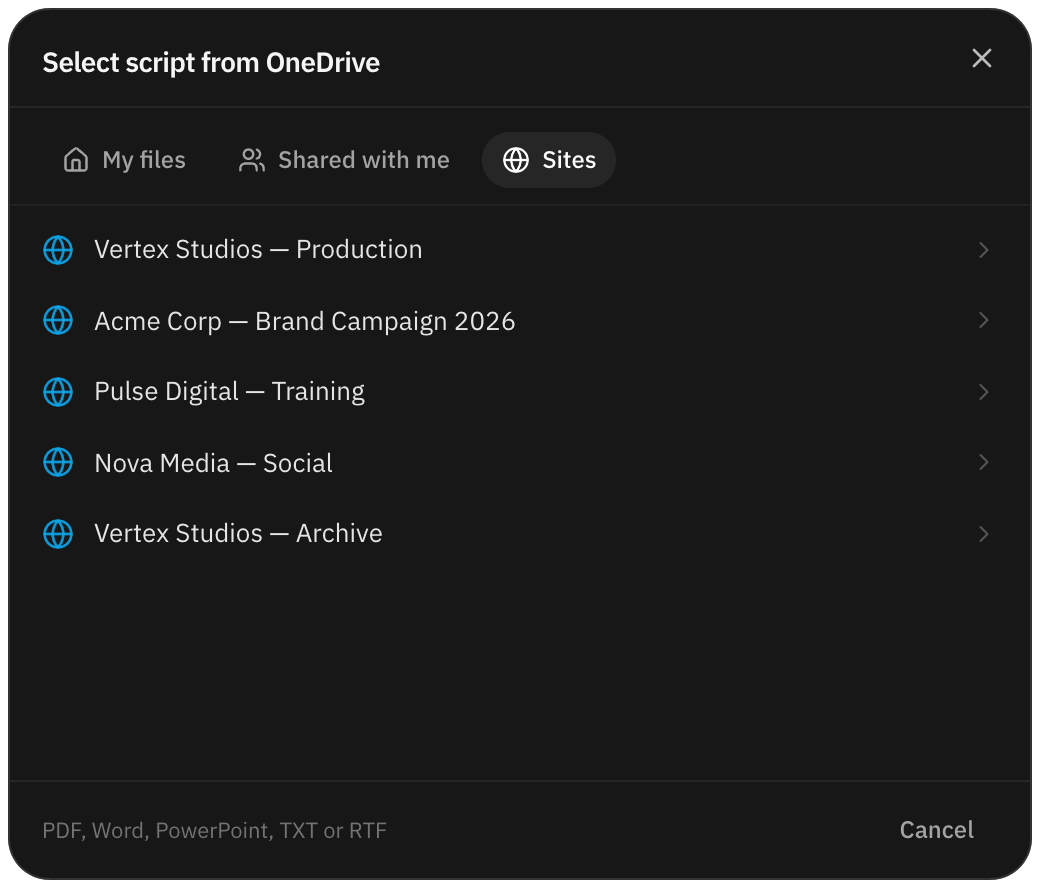The height and width of the screenshot is (888, 1040).
Task: Expand Acme Corp — Brand Campaign 2026 chevron
Action: click(984, 320)
